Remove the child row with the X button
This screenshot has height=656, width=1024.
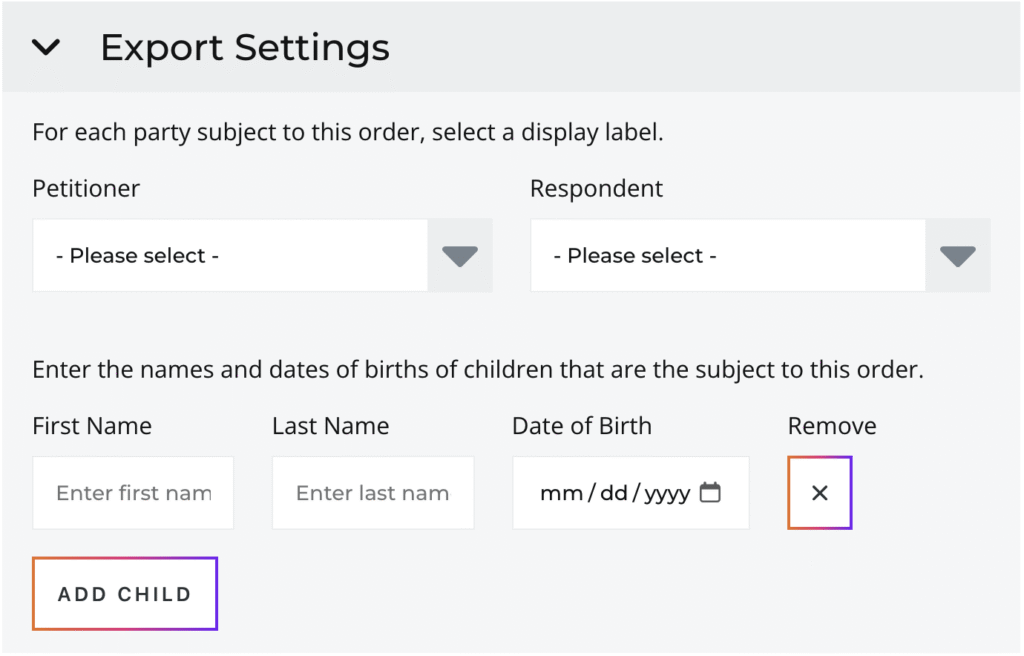[820, 493]
